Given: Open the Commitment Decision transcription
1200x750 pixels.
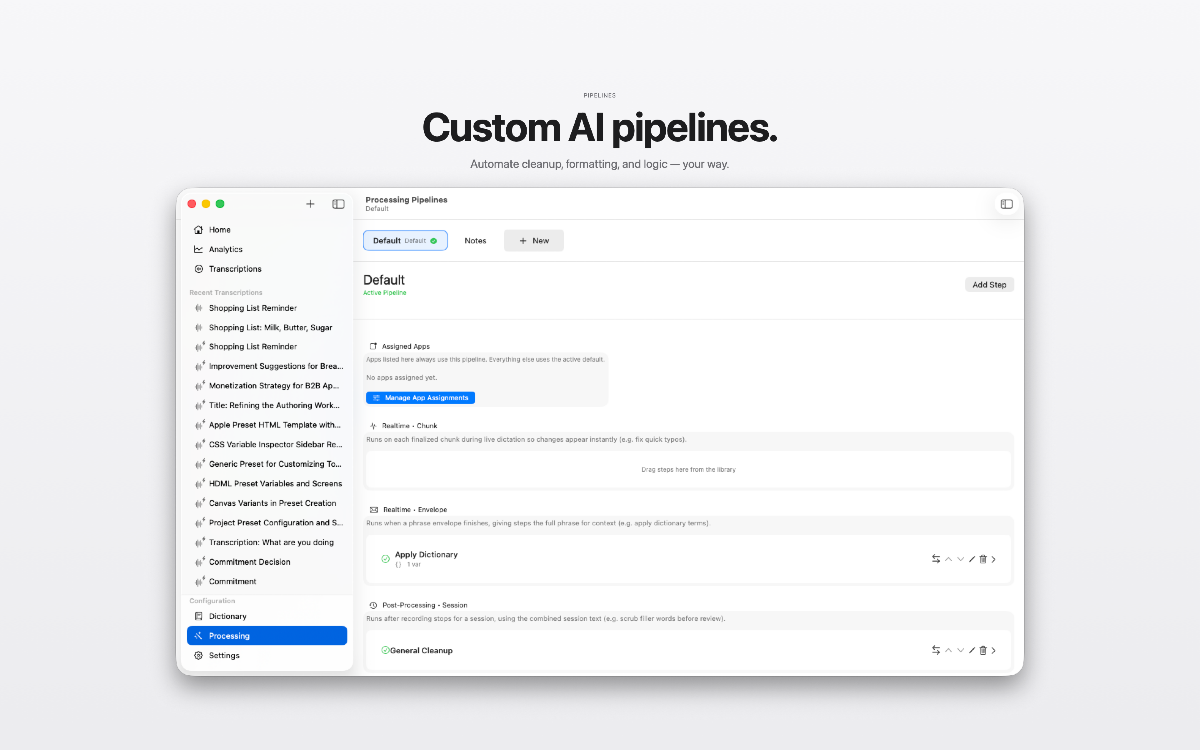Looking at the screenshot, I should [x=249, y=562].
